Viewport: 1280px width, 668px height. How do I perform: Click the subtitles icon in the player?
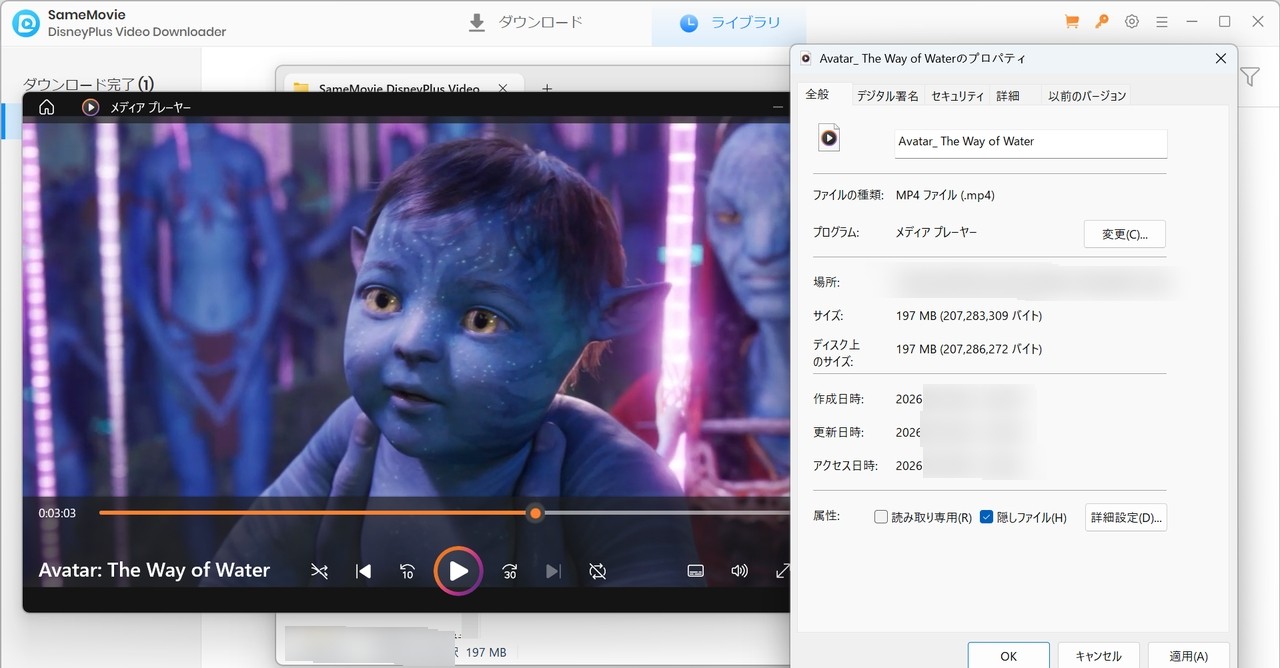695,570
